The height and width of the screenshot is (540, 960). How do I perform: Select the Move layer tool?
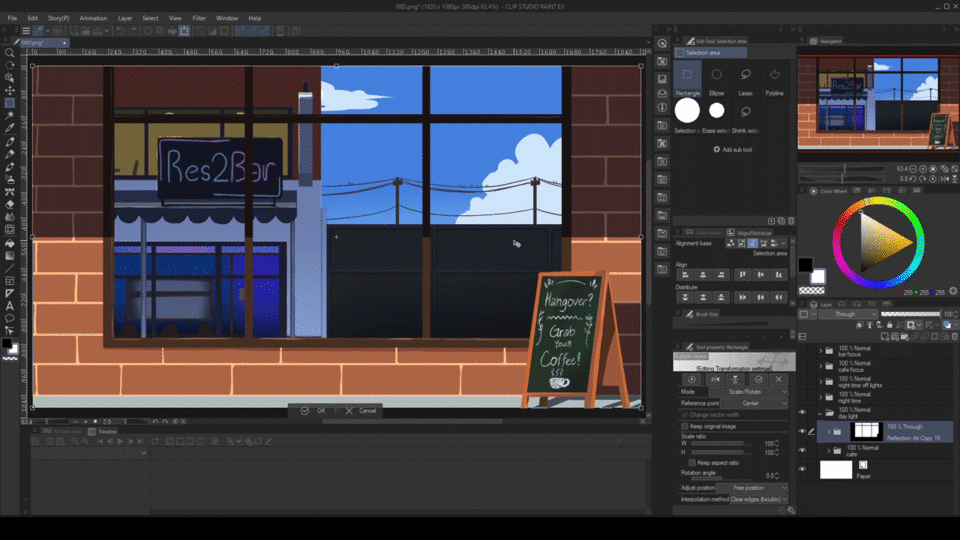click(x=10, y=90)
